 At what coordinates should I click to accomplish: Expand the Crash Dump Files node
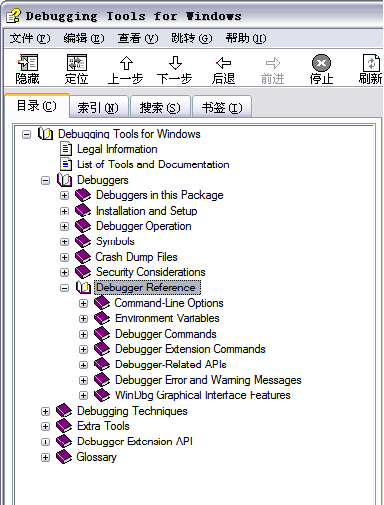(64, 257)
